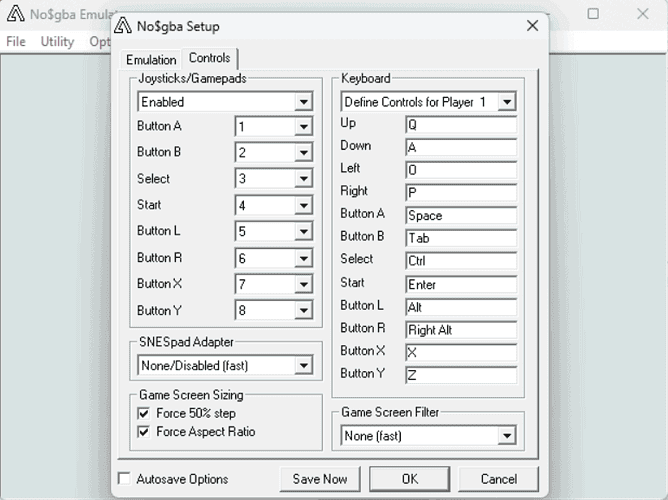Click keyboard Button Y field showing Z
The width and height of the screenshot is (668, 500).
461,375
